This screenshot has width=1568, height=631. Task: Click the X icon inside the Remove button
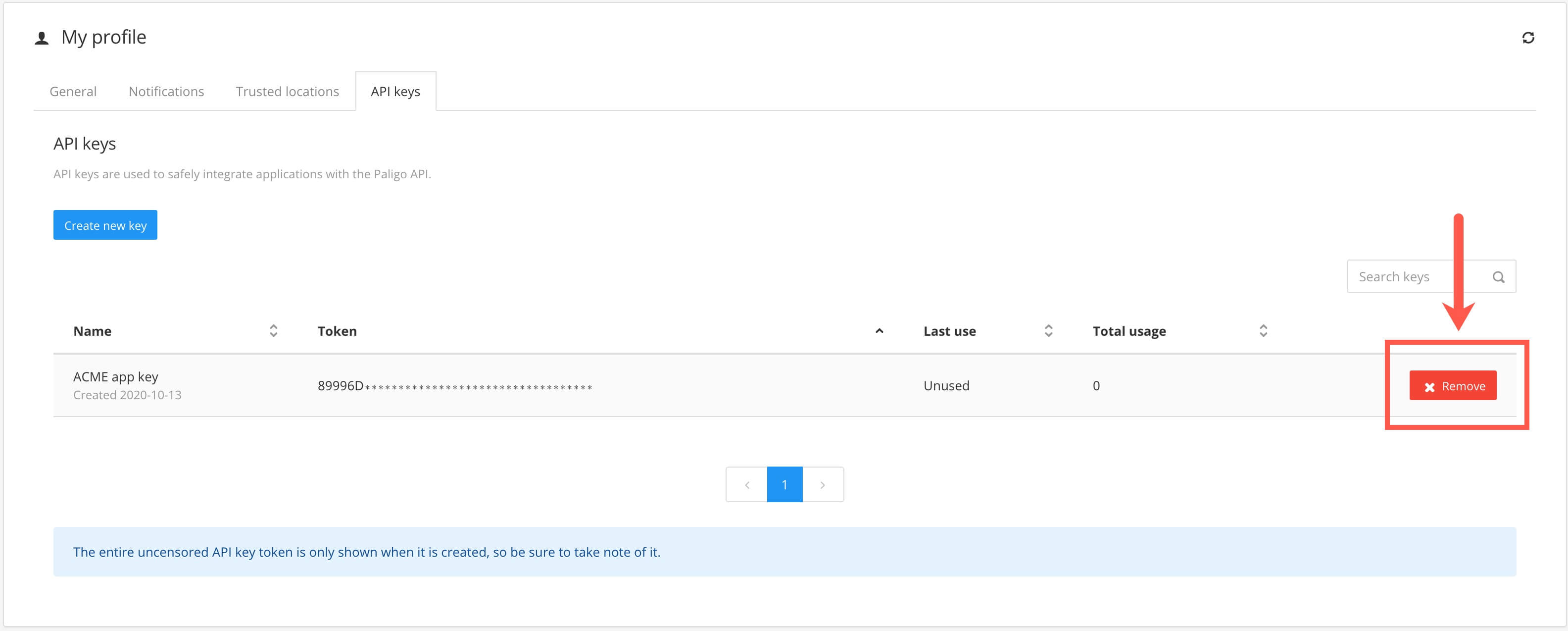[x=1430, y=385]
